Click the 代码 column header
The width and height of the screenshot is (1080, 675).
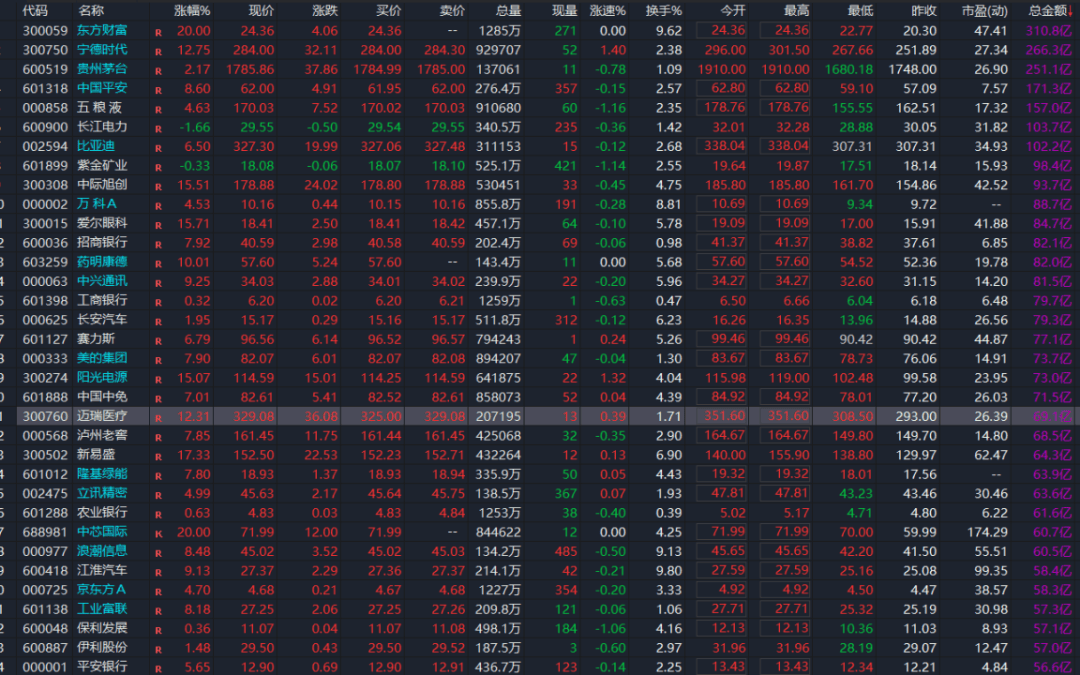click(35, 10)
